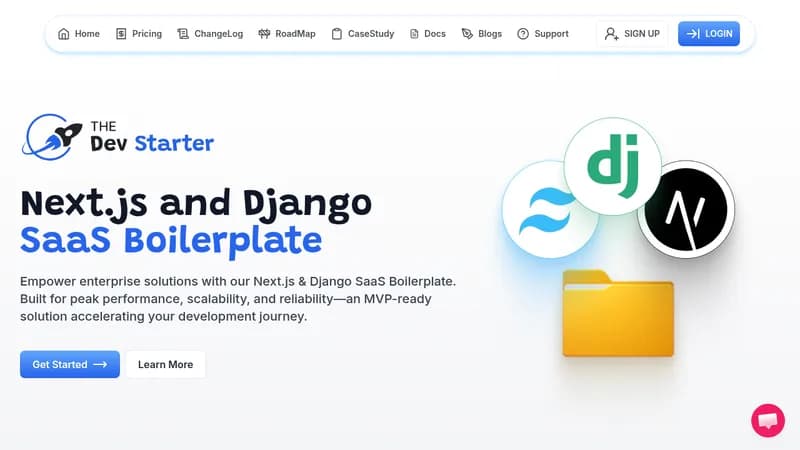Click the RoadMap signpost icon
The image size is (800, 450).
coord(264,34)
